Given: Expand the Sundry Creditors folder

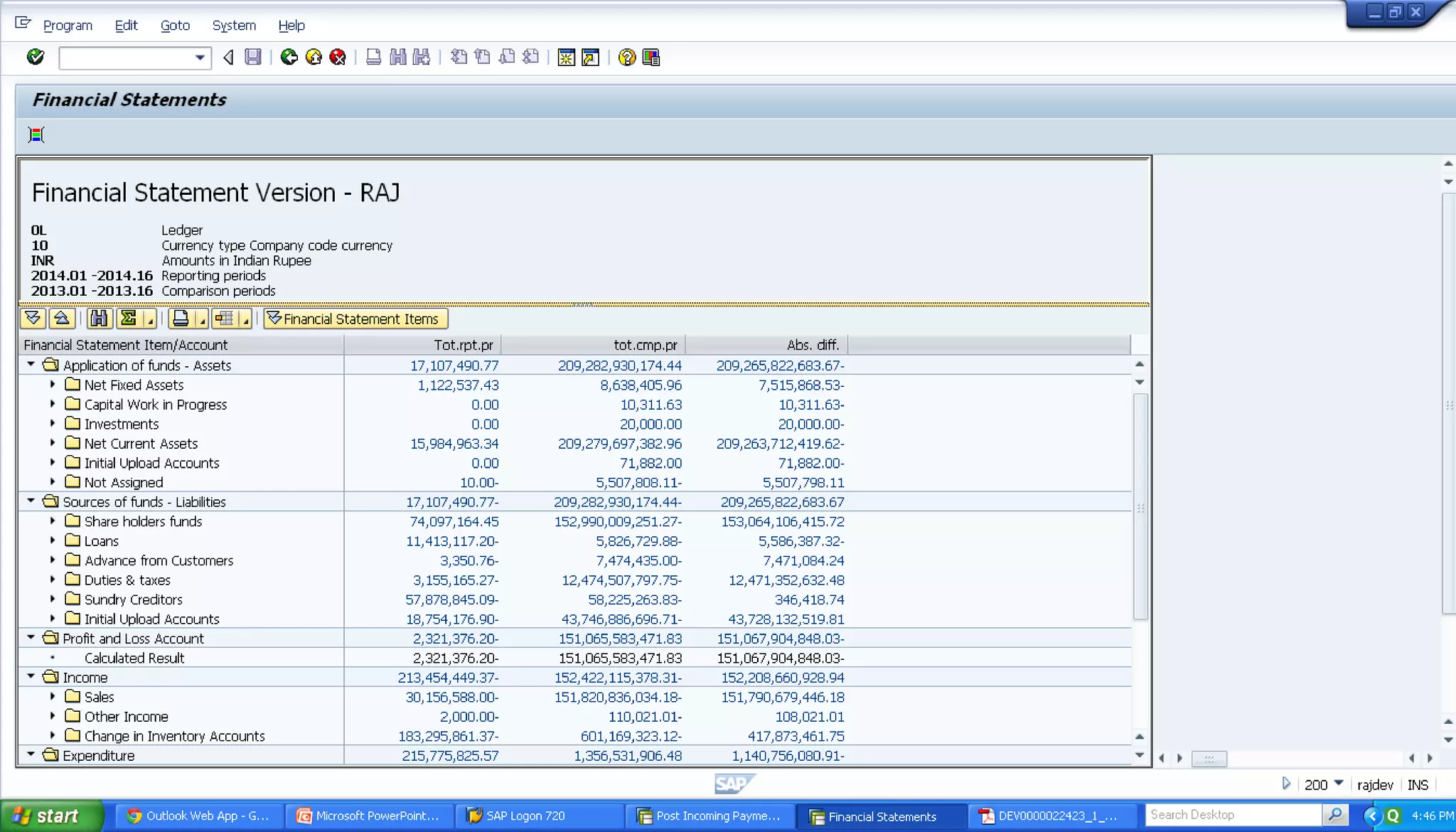Looking at the screenshot, I should (x=53, y=599).
